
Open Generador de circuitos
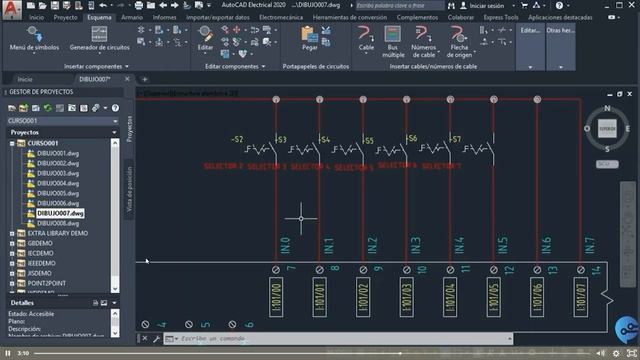99,39
